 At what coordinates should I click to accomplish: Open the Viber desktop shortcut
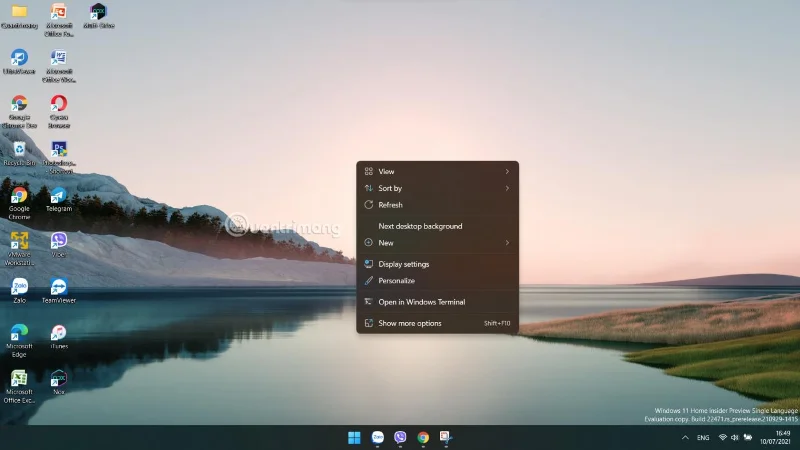click(x=59, y=245)
